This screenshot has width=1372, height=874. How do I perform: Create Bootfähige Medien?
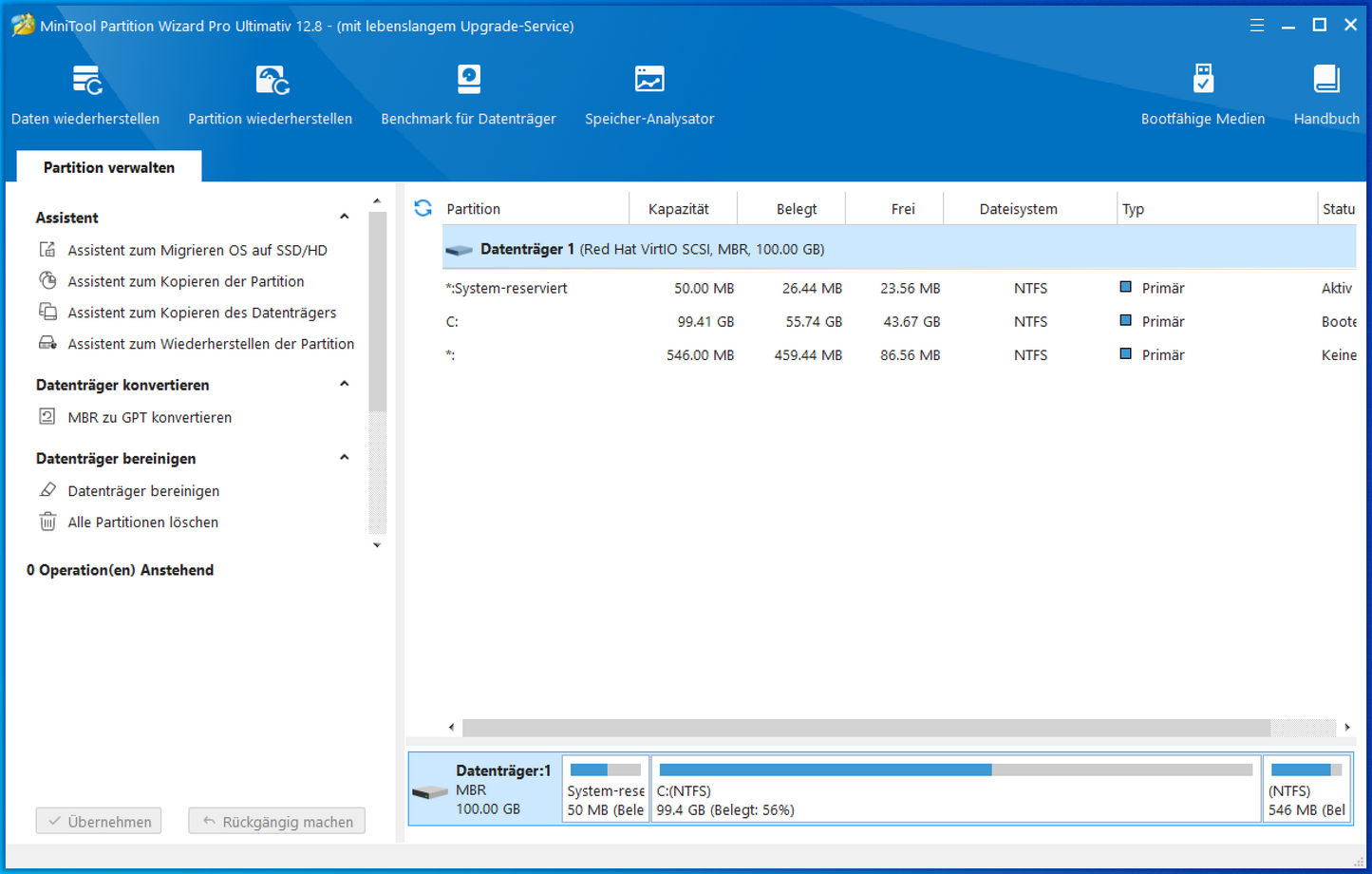pyautogui.click(x=1202, y=95)
